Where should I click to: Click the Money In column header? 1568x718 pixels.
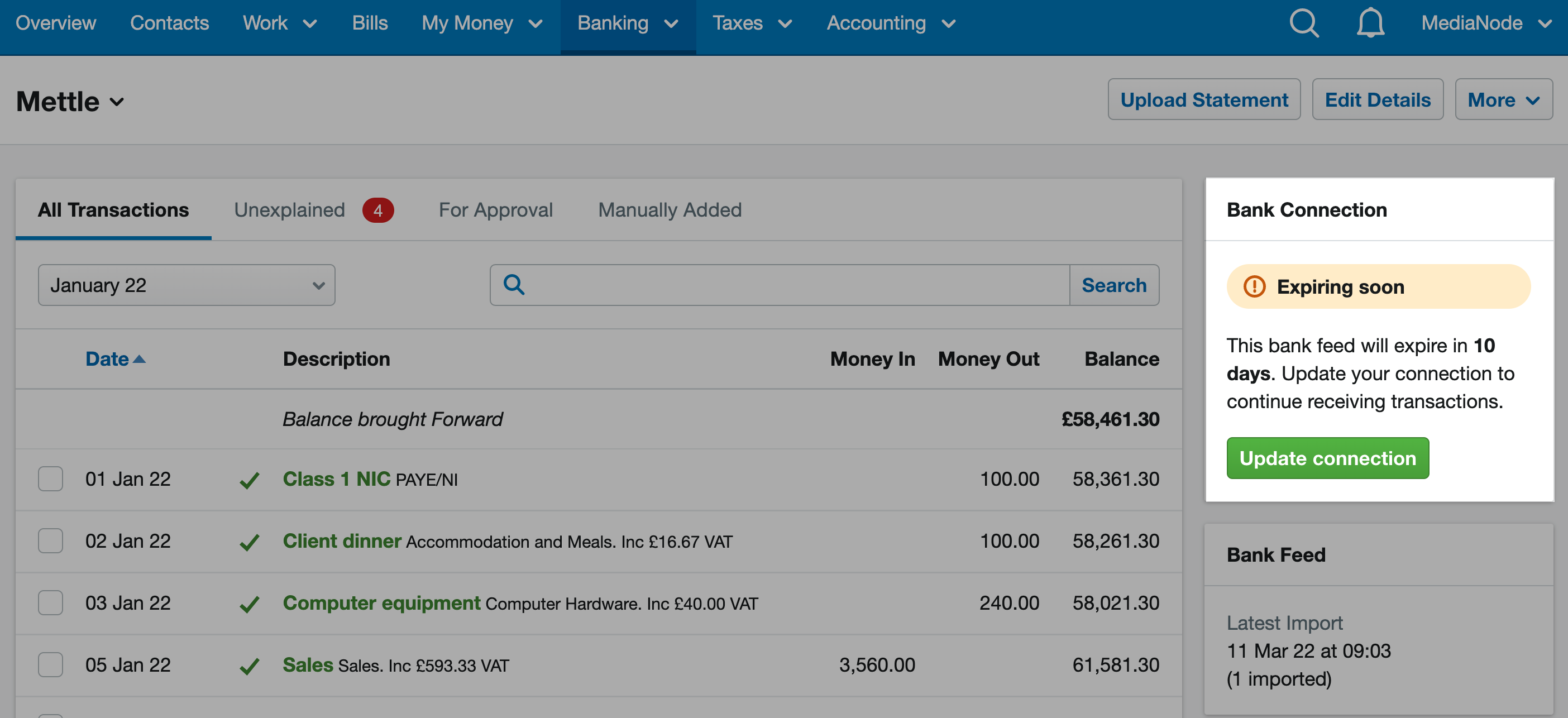872,359
